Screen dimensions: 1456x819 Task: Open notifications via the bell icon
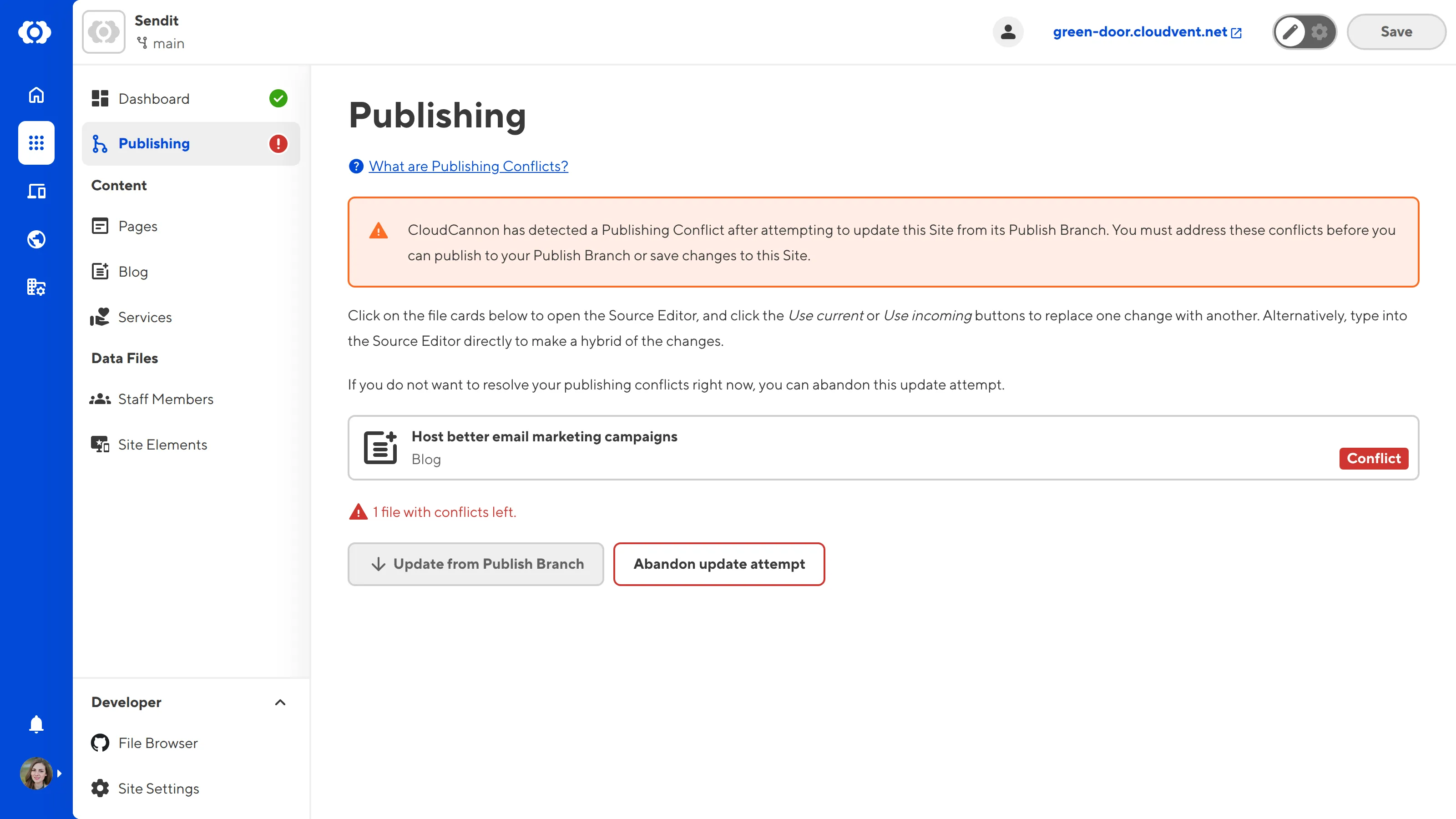click(x=35, y=724)
